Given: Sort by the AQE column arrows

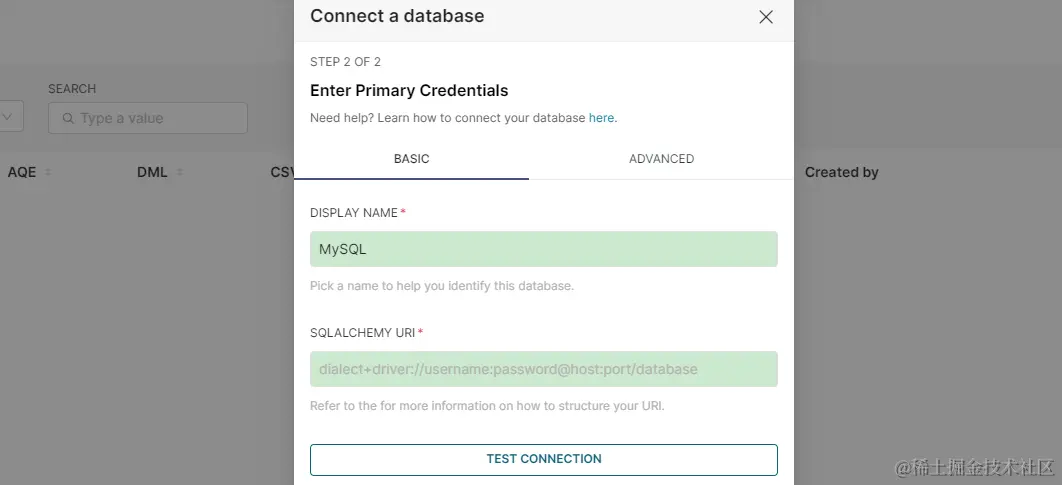Looking at the screenshot, I should pos(48,172).
